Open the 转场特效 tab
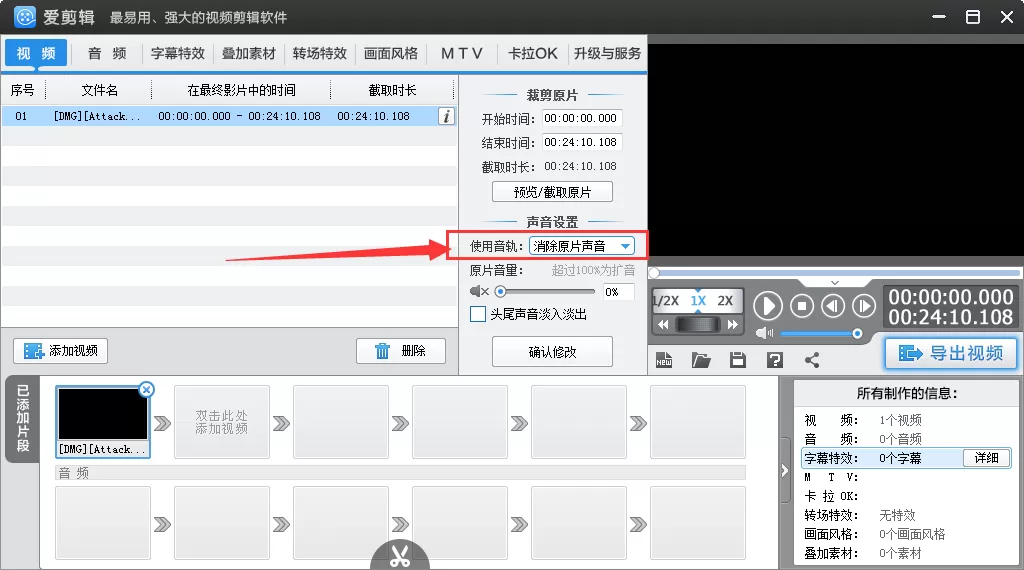Image resolution: width=1024 pixels, height=570 pixels. (319, 54)
